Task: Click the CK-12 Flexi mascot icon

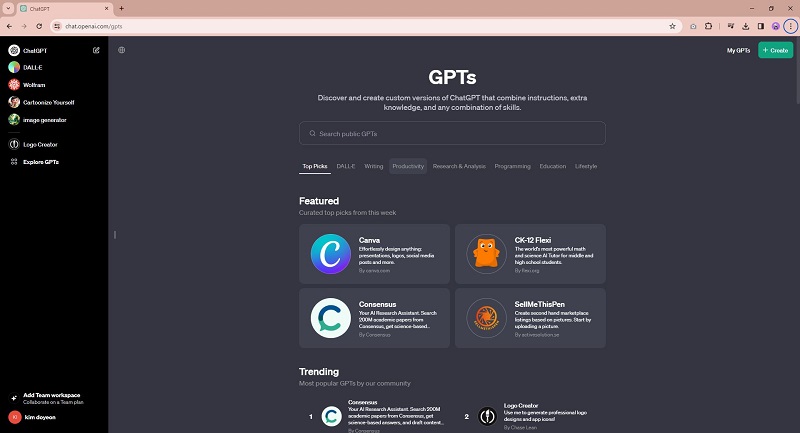Action: (486, 253)
